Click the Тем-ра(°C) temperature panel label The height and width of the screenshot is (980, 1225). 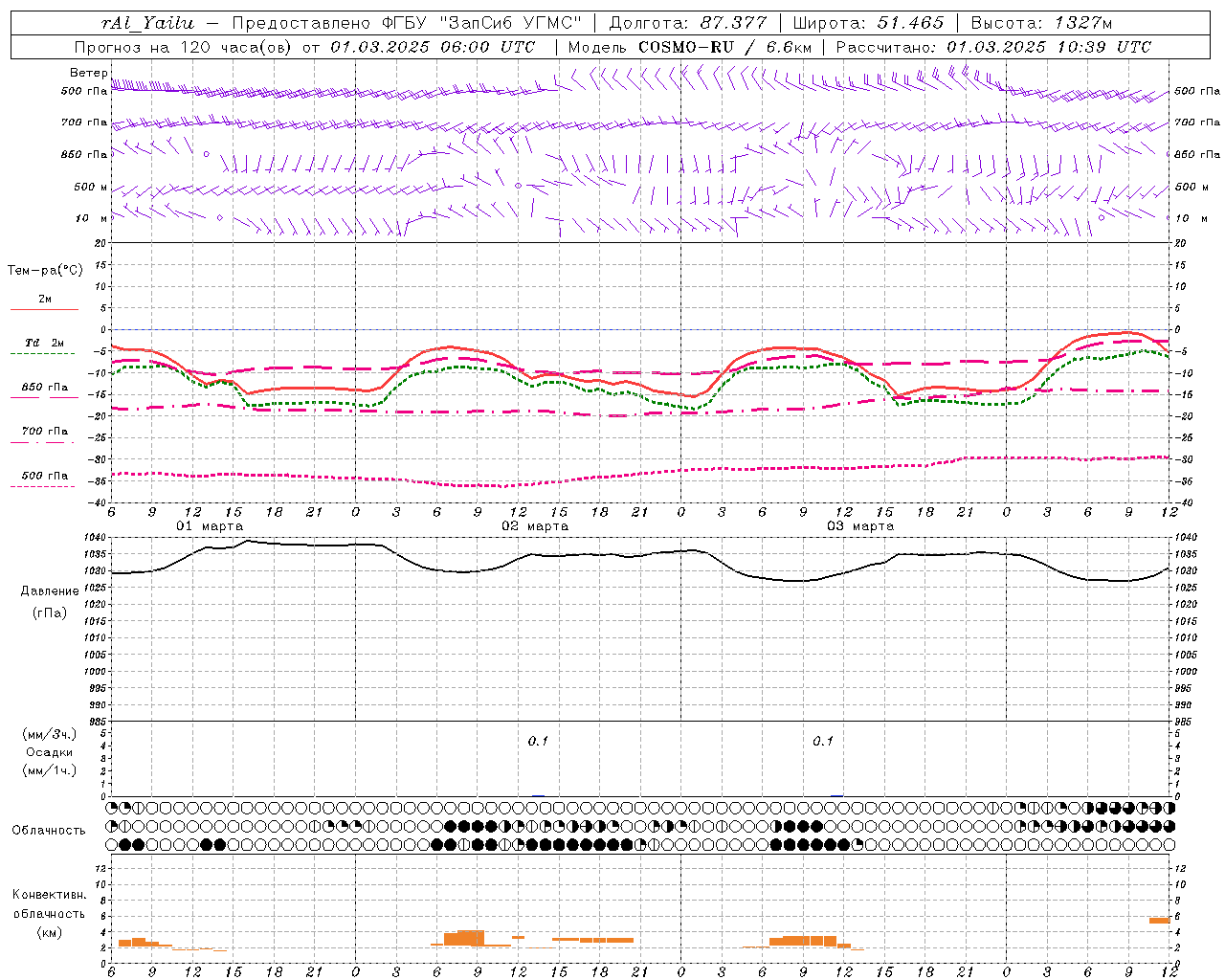coord(45,271)
